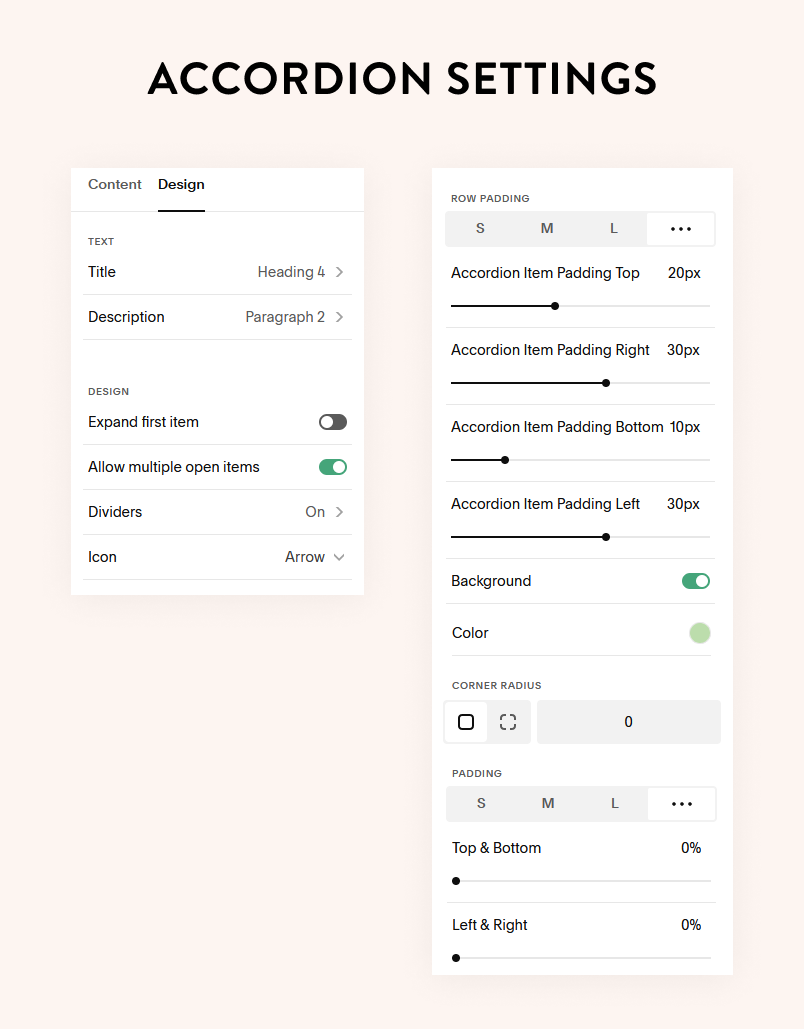Select the individual corner radius icon

[x=507, y=721]
